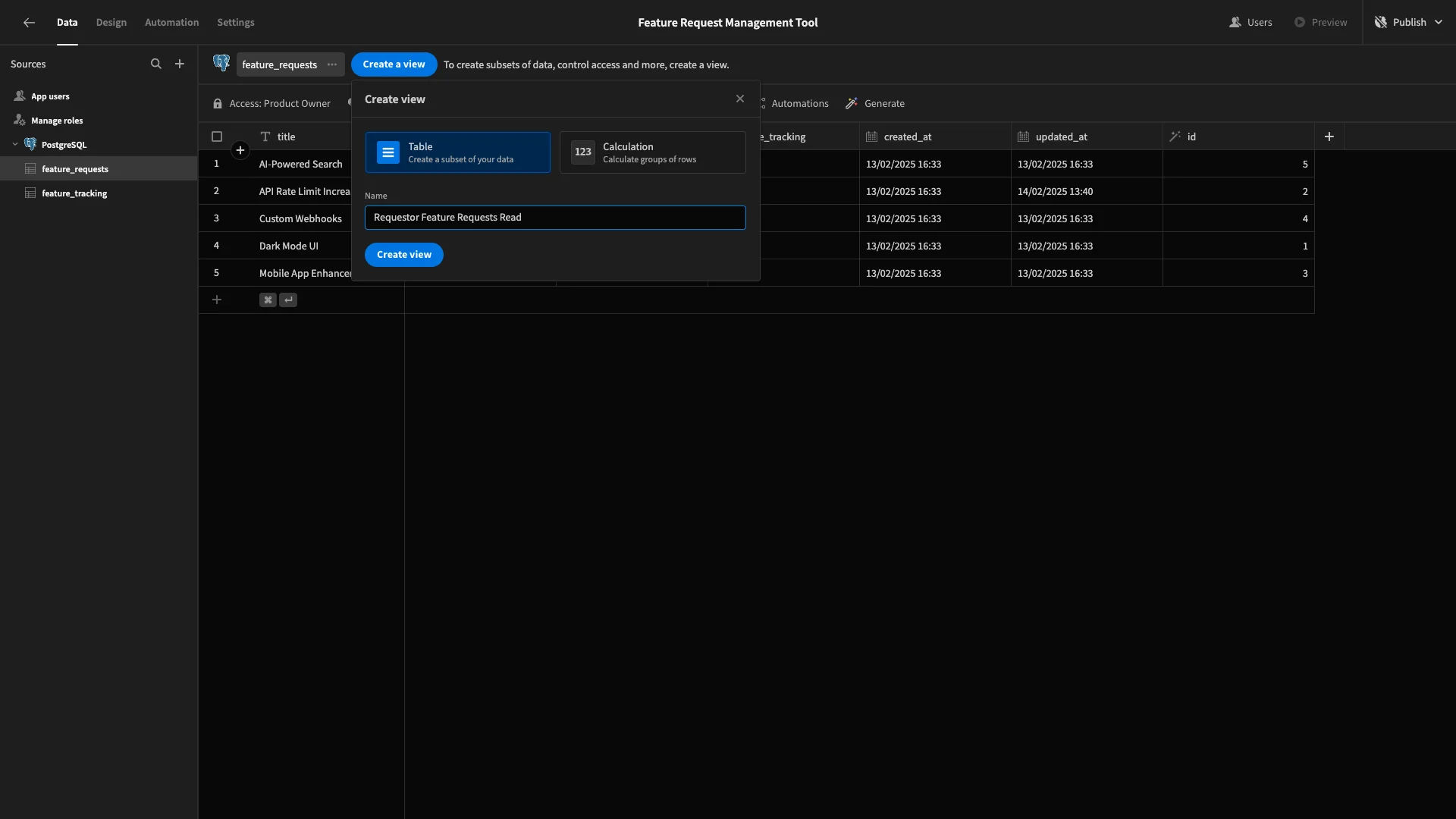
Task: Select the API Rate Limit title cell
Action: (x=301, y=191)
